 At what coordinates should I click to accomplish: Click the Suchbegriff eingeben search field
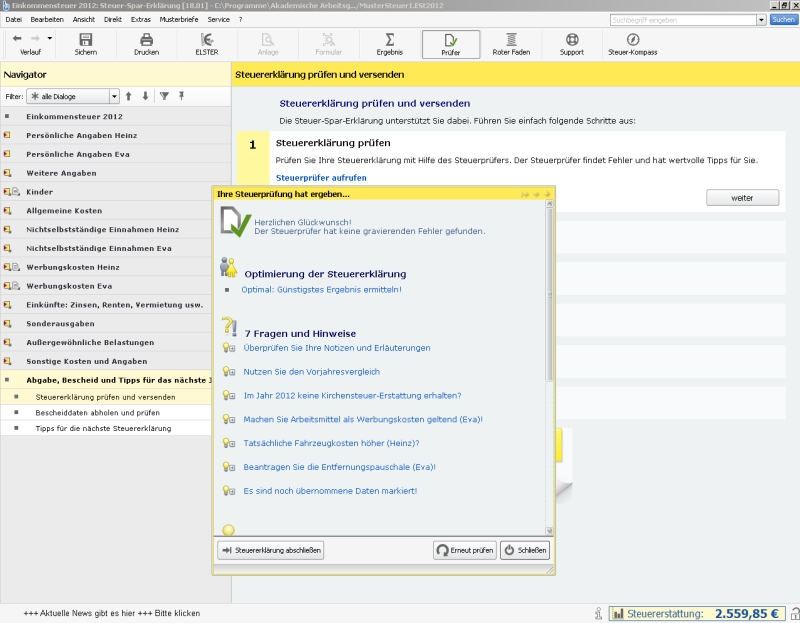[x=683, y=20]
